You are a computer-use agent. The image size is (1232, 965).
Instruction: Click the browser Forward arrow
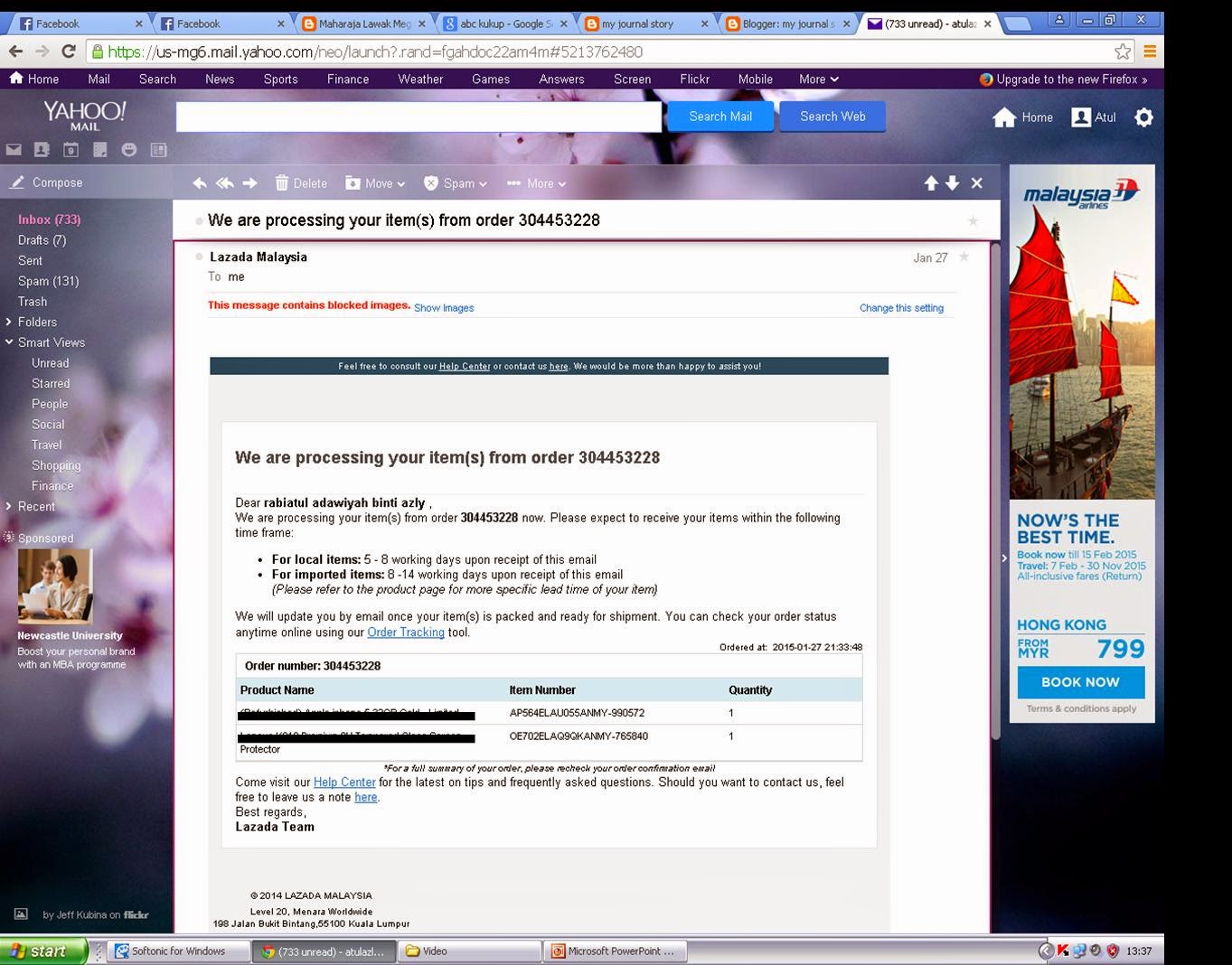[x=42, y=52]
